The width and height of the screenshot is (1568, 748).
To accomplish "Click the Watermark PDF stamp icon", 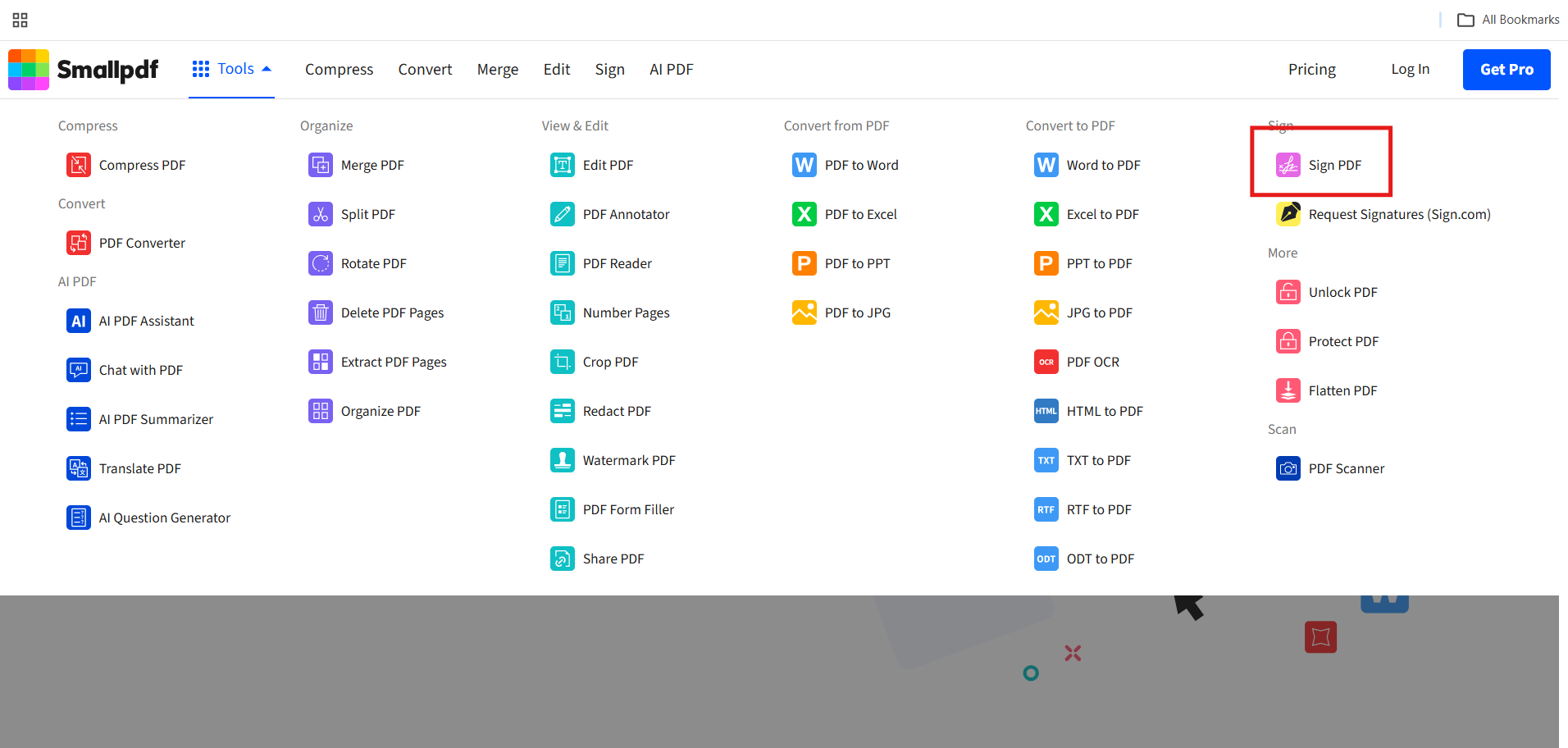I will click(x=563, y=460).
